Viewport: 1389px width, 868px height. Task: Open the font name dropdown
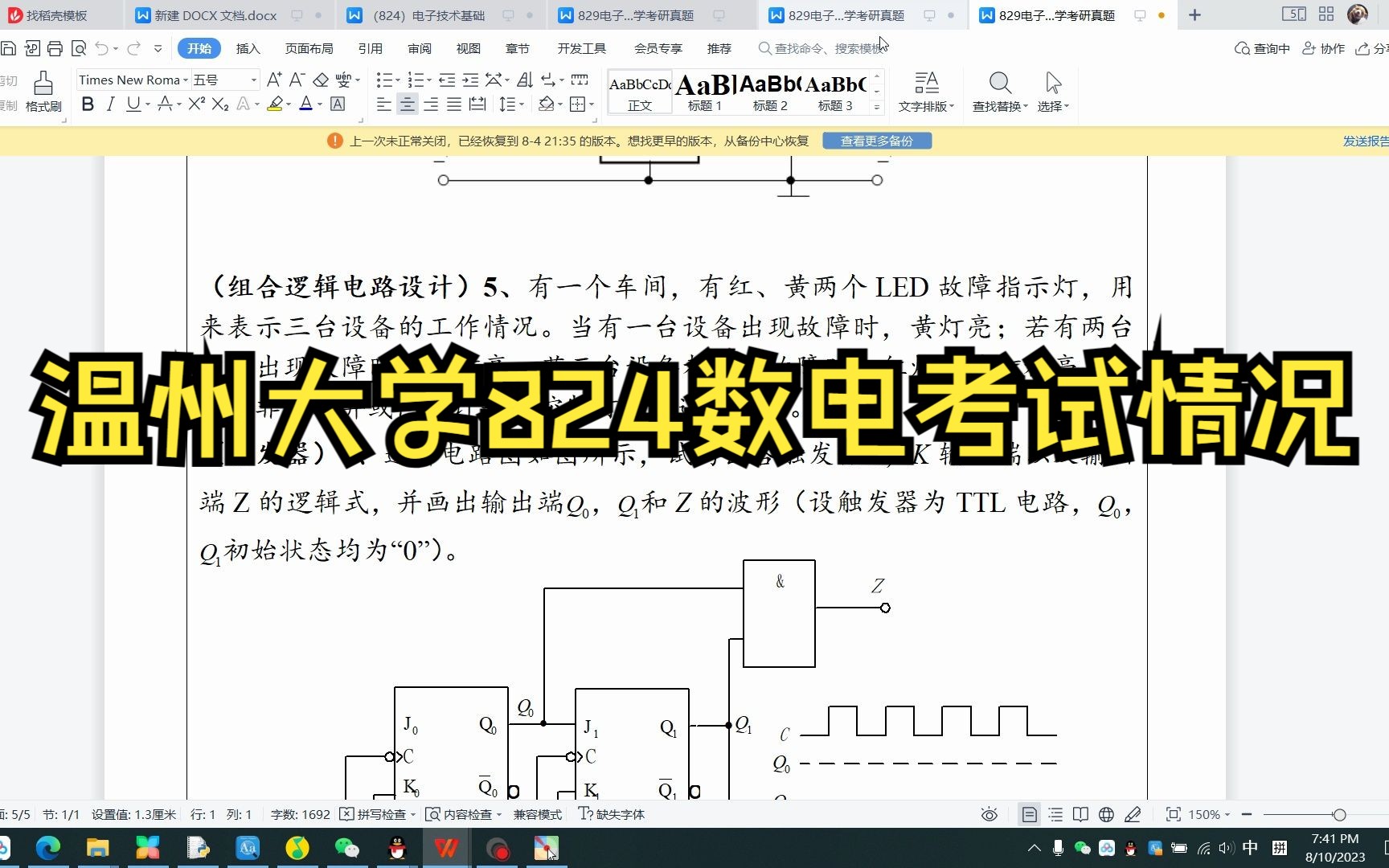[185, 80]
